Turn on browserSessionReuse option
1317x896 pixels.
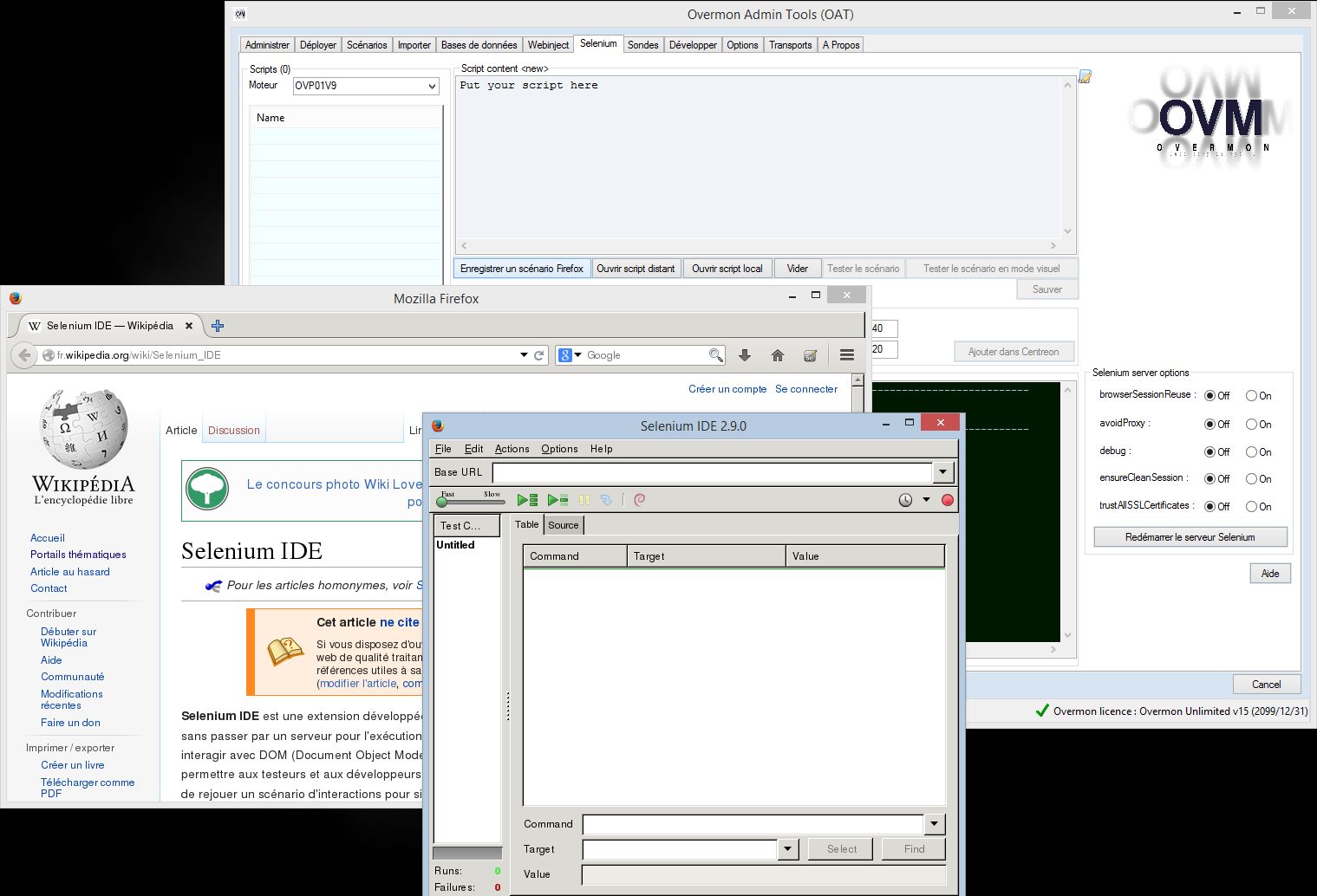coord(1252,396)
